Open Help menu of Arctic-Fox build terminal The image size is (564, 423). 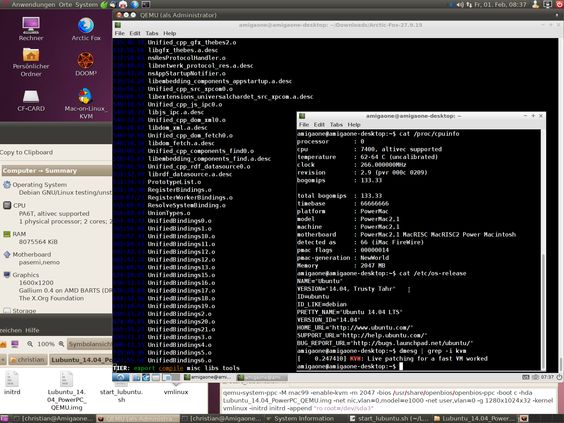click(x=169, y=33)
